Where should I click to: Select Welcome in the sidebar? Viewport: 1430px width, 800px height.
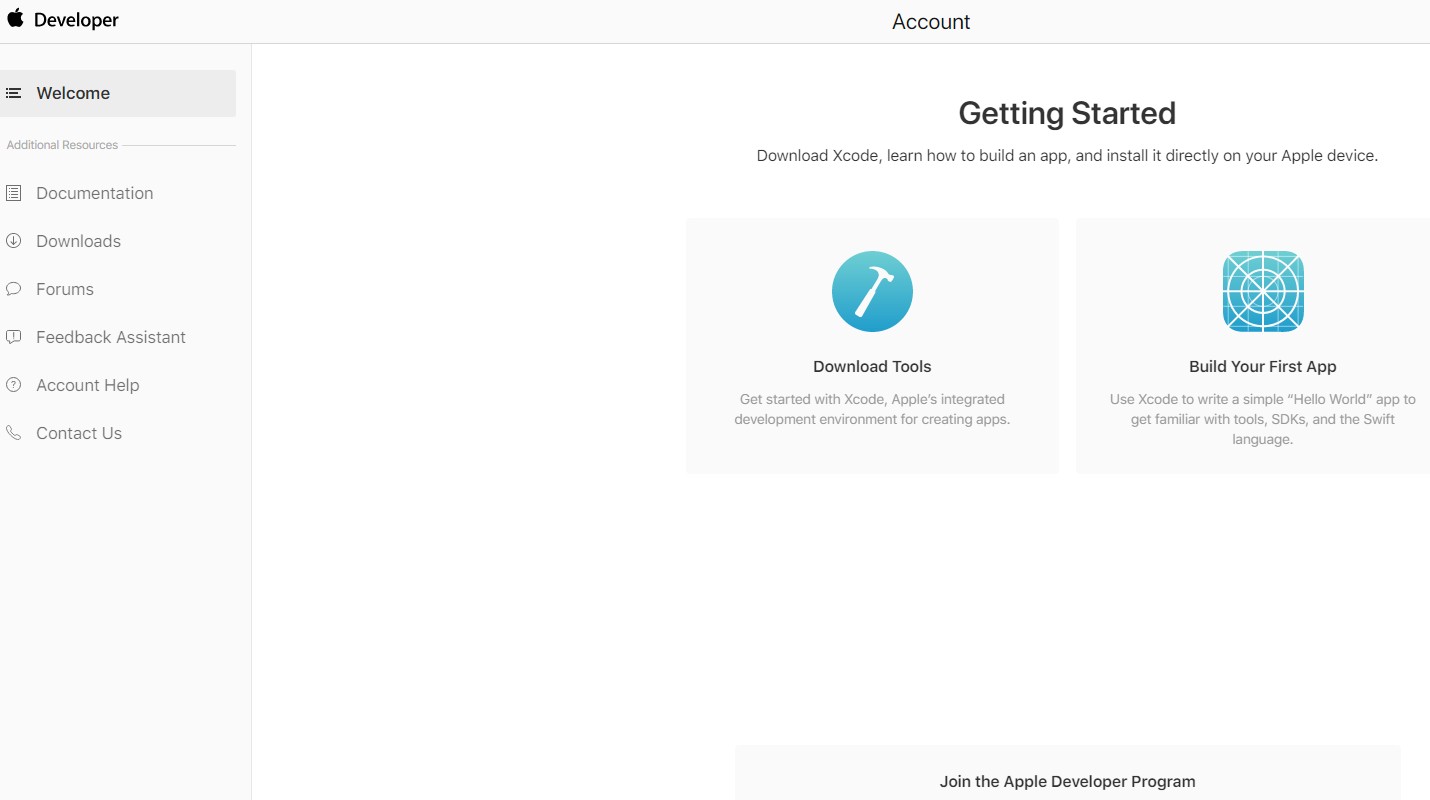pos(118,93)
